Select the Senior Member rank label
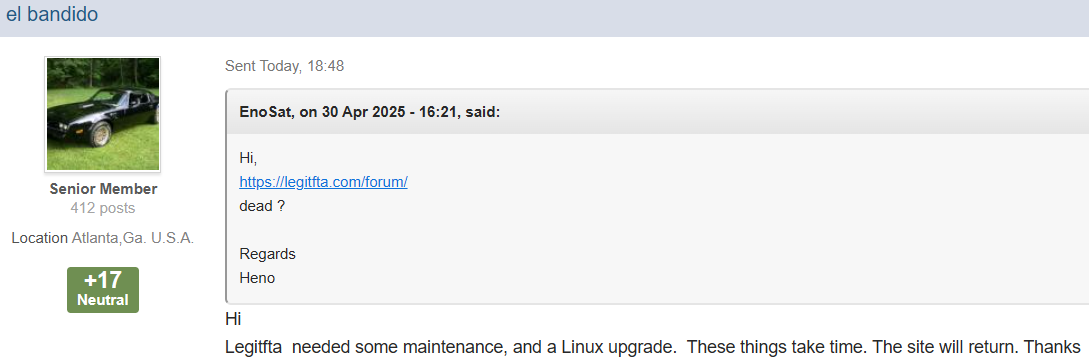Viewport: 1089px width, 363px height. point(103,189)
